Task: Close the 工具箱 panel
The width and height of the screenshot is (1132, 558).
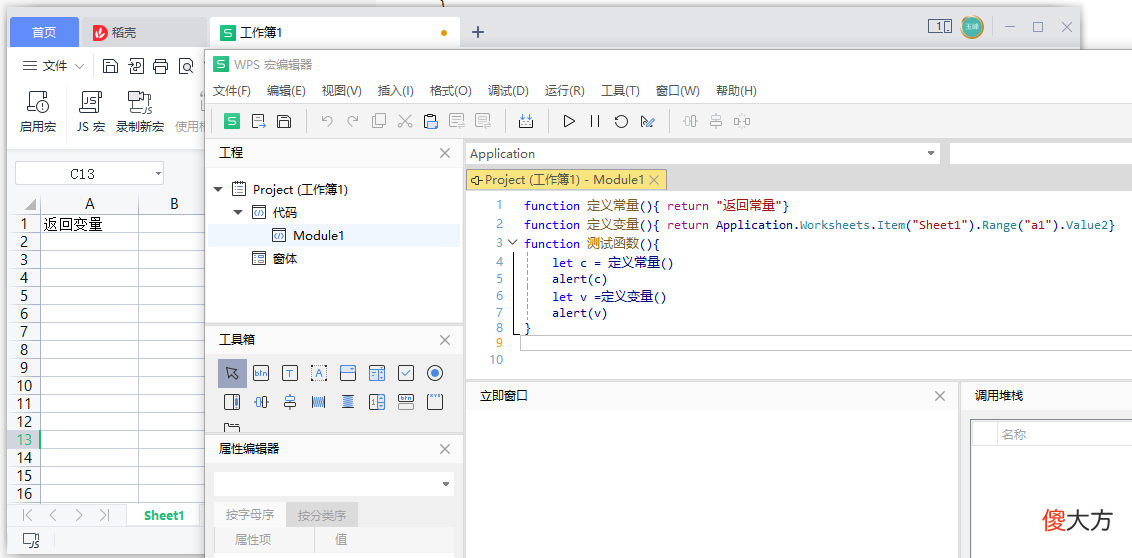Action: click(445, 339)
